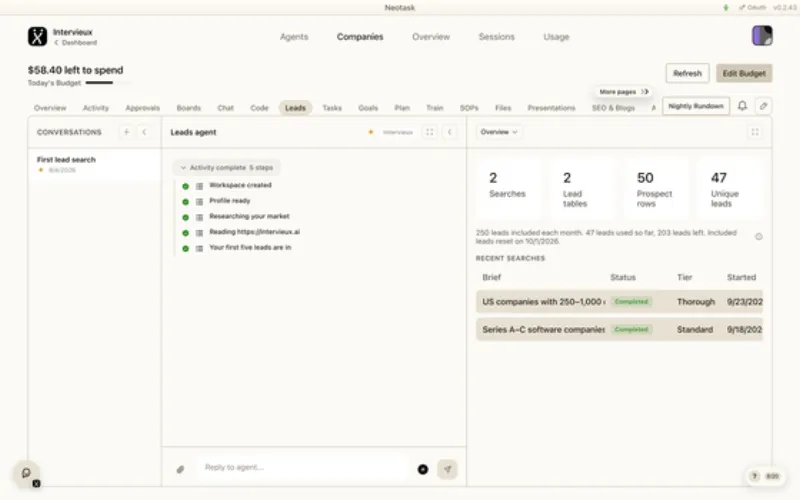Switch to the Tasks tab
Screen dimensions: 800x500
(332, 108)
